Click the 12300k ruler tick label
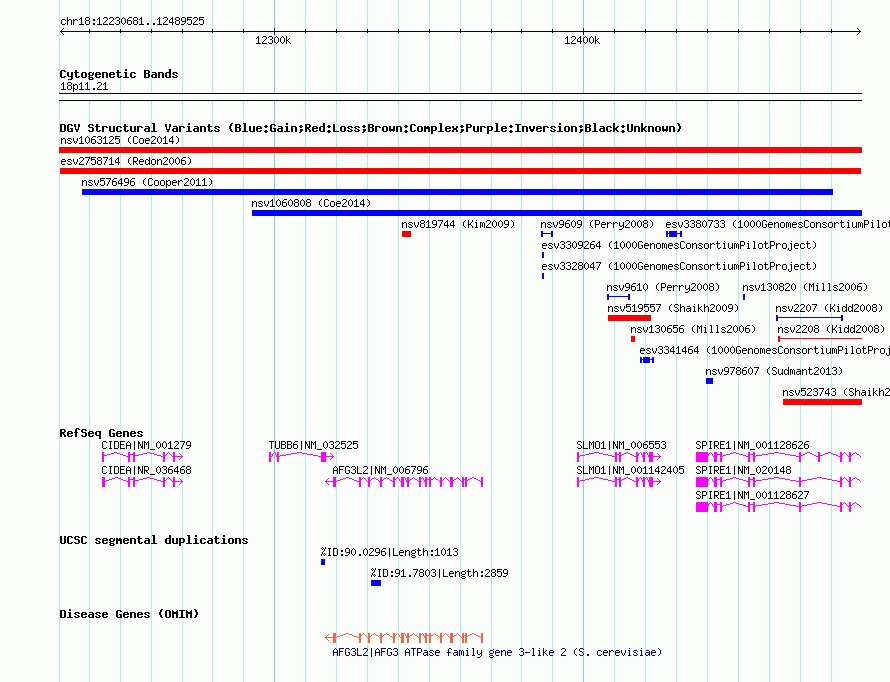Screen dimensions: 890x682 273,40
